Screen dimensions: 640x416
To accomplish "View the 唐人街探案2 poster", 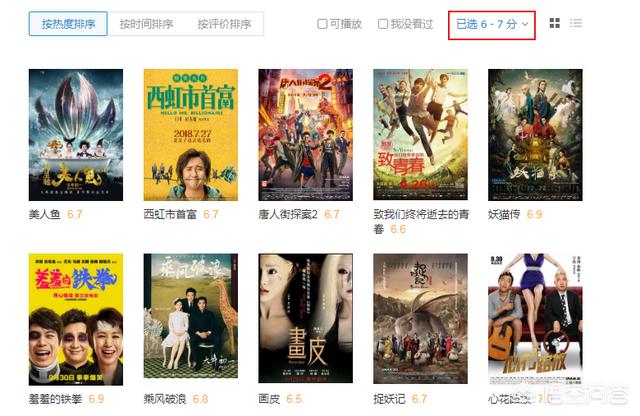I will pos(305,135).
